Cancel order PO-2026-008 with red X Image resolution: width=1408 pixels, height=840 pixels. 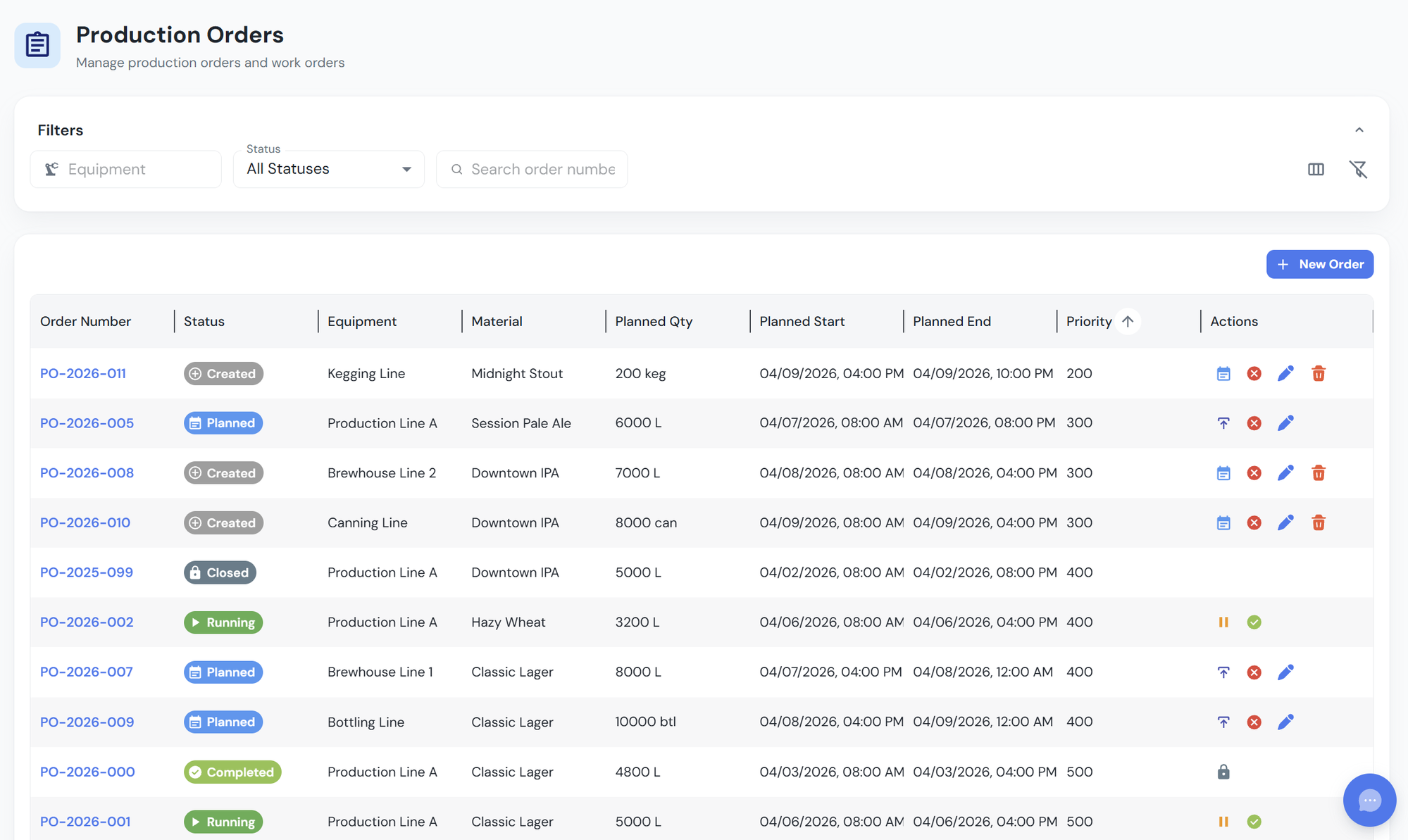pos(1254,473)
